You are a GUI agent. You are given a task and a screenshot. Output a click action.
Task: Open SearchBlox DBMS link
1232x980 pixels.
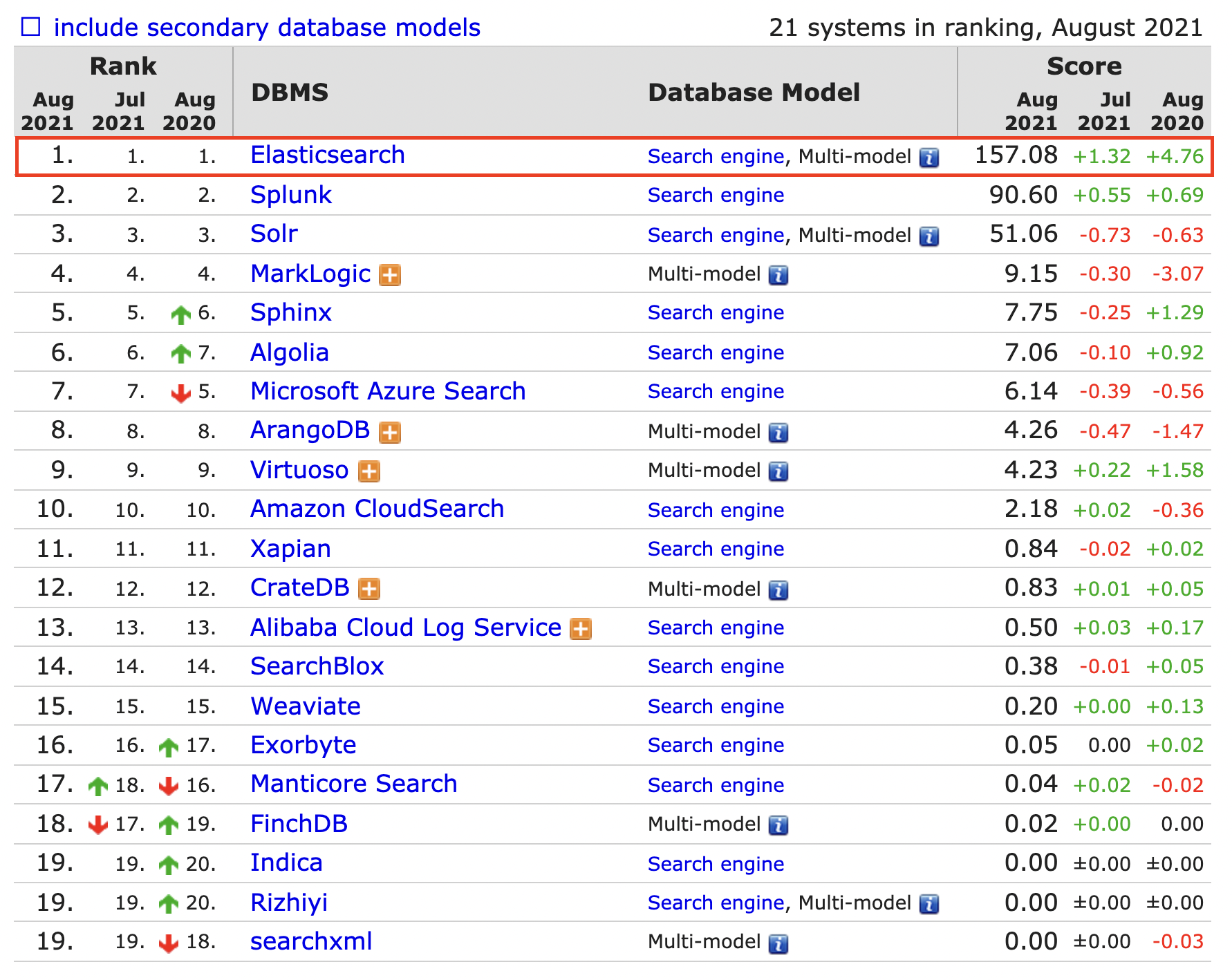[x=317, y=666]
